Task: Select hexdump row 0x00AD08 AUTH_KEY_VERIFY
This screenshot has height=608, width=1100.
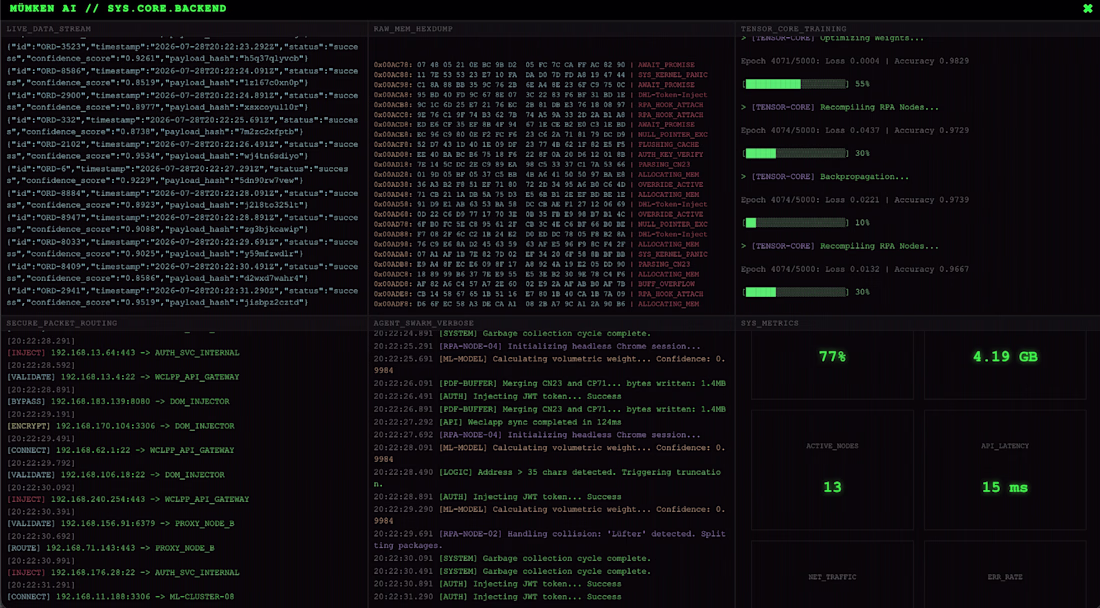Action: (536, 154)
